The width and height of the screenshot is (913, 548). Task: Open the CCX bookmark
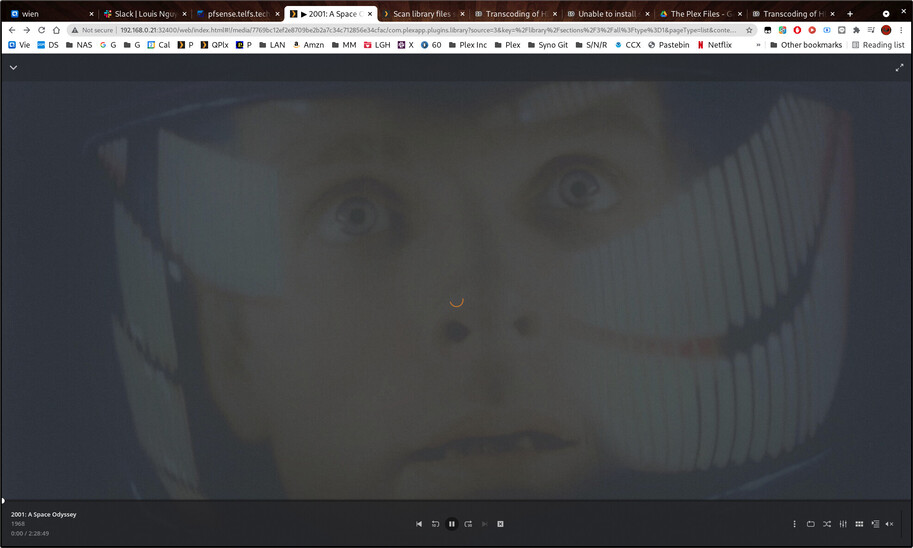(628, 44)
